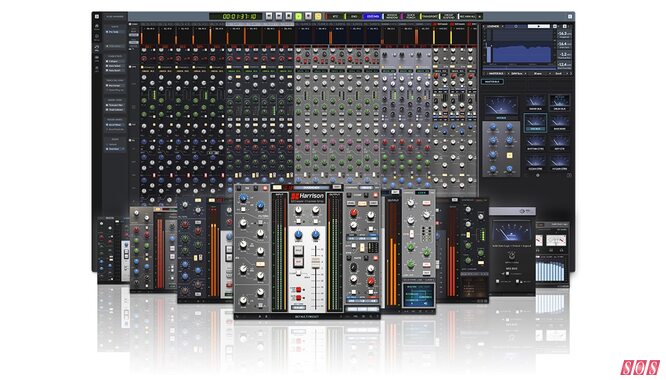Click the large VU meter in right panel

tap(501, 106)
